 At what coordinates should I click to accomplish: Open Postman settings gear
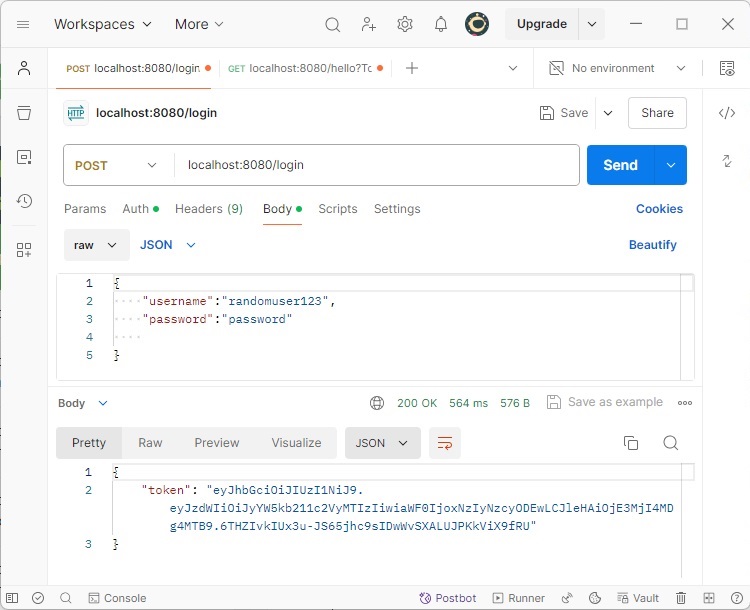tap(405, 24)
